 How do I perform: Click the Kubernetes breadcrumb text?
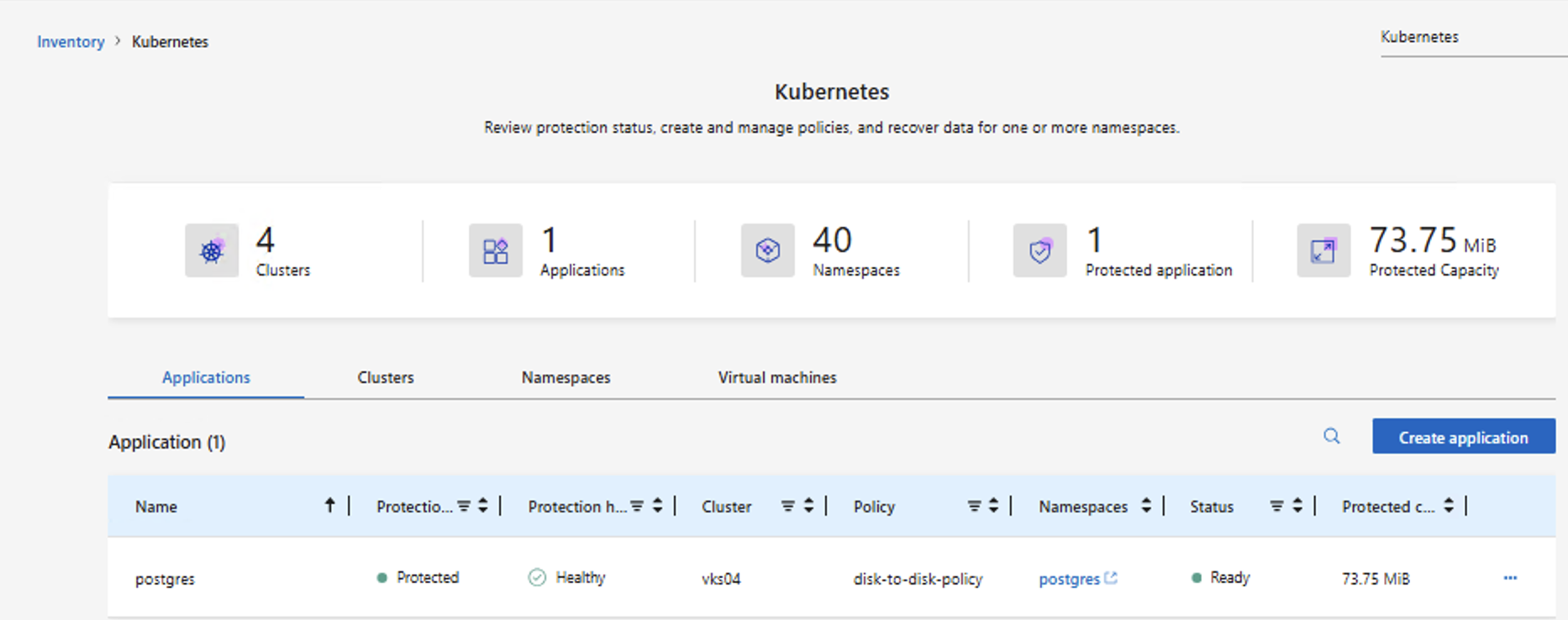170,41
